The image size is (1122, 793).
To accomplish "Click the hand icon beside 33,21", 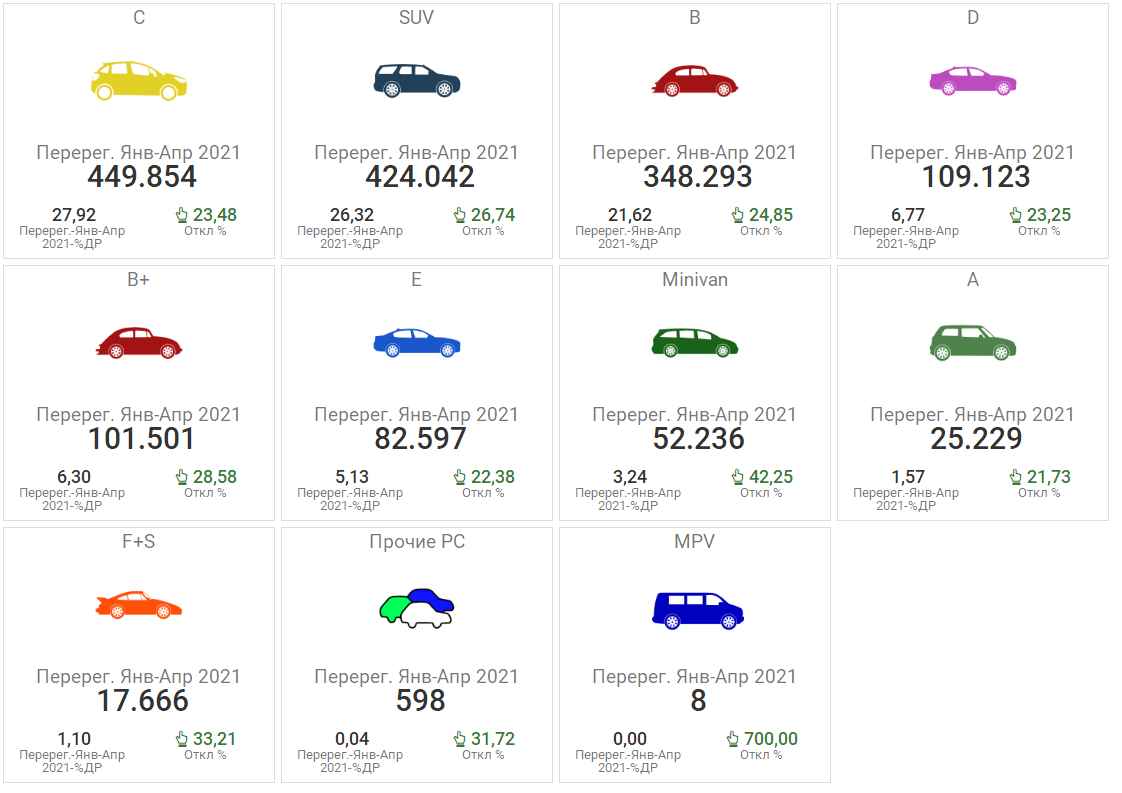I will coord(182,739).
